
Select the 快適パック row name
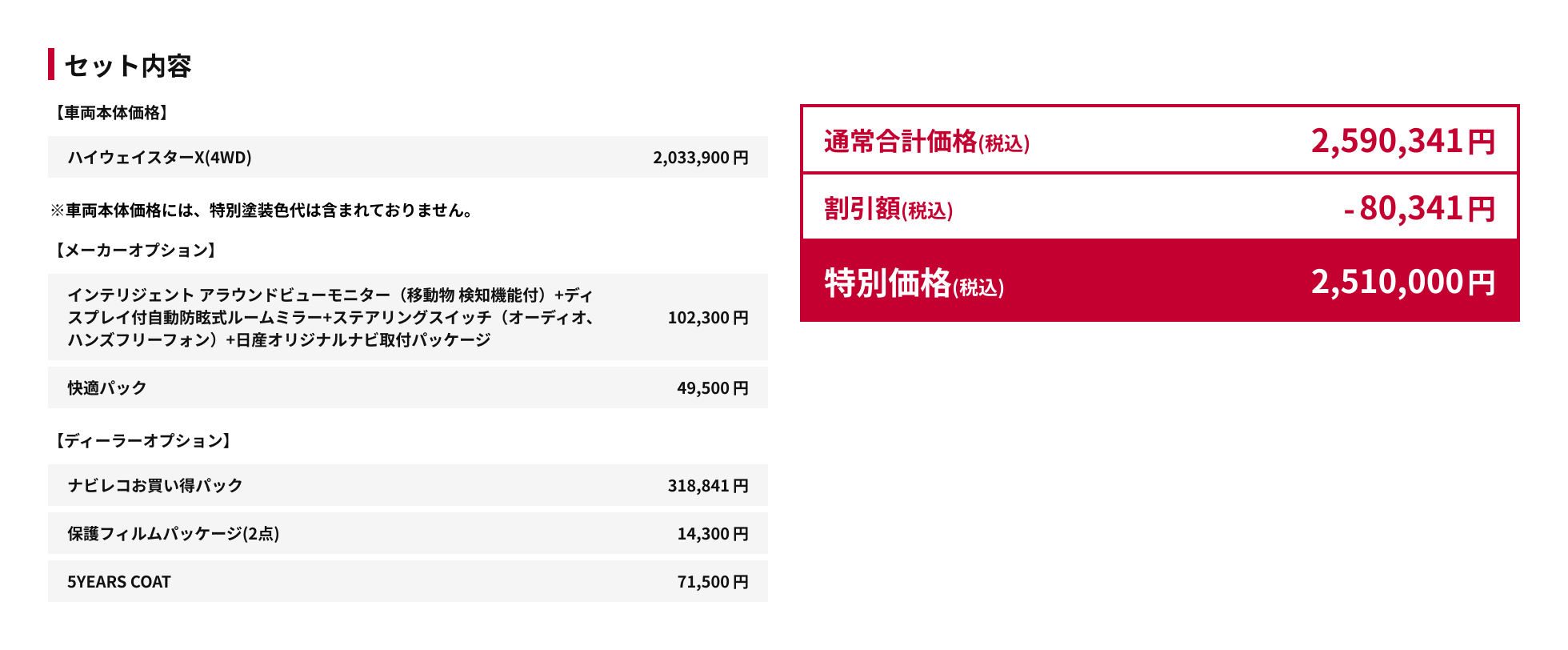tap(107, 388)
